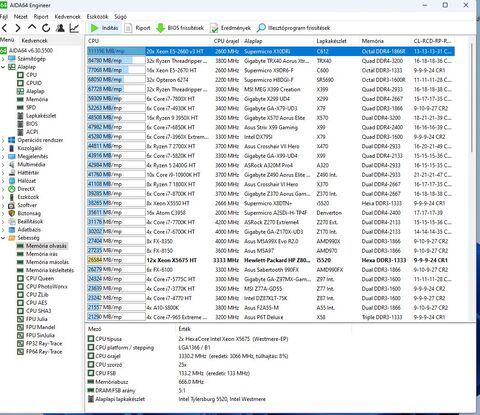Screen dimensions: 480x415
Task: Click the 84780 MB/mp result bar
Action: point(116,61)
